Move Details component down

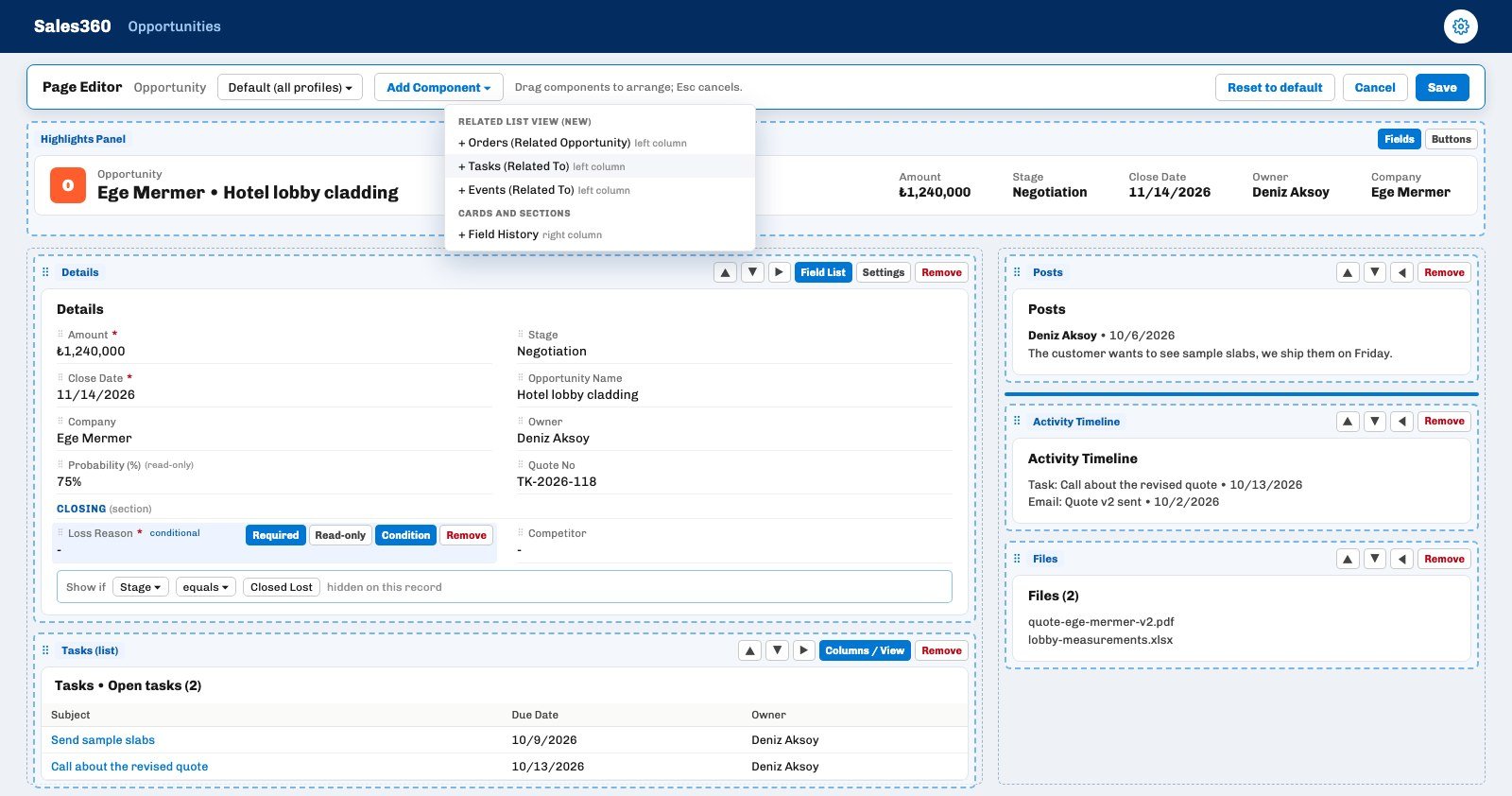[752, 272]
